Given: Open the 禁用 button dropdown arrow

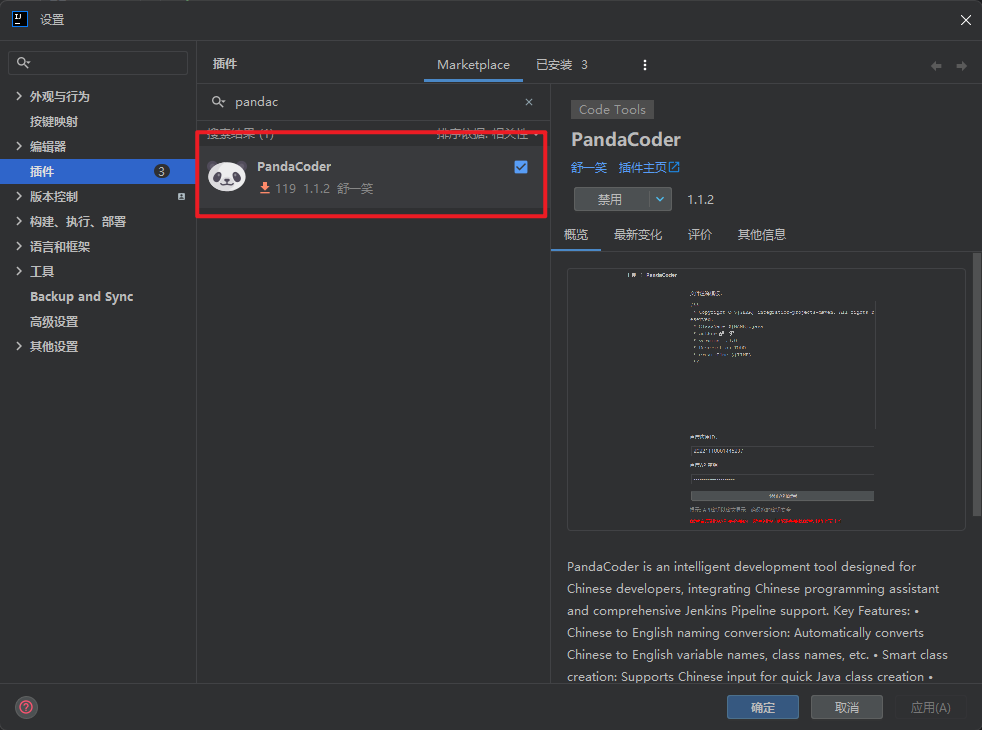Looking at the screenshot, I should tap(660, 199).
